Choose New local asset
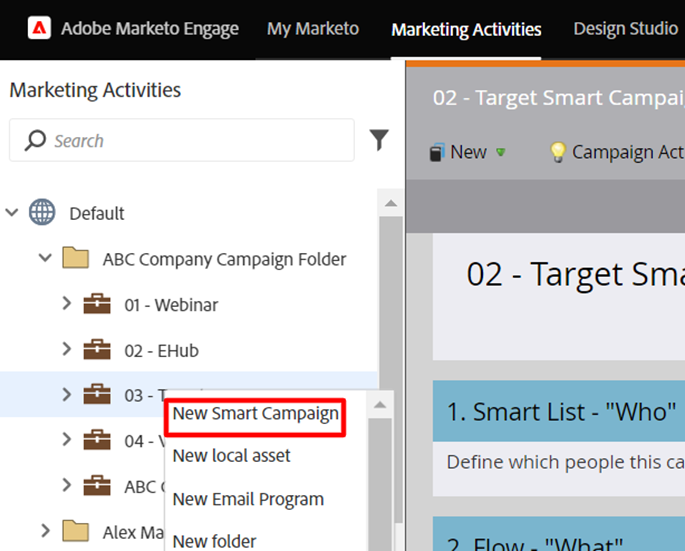Viewport: 685px width, 551px height. [x=232, y=456]
